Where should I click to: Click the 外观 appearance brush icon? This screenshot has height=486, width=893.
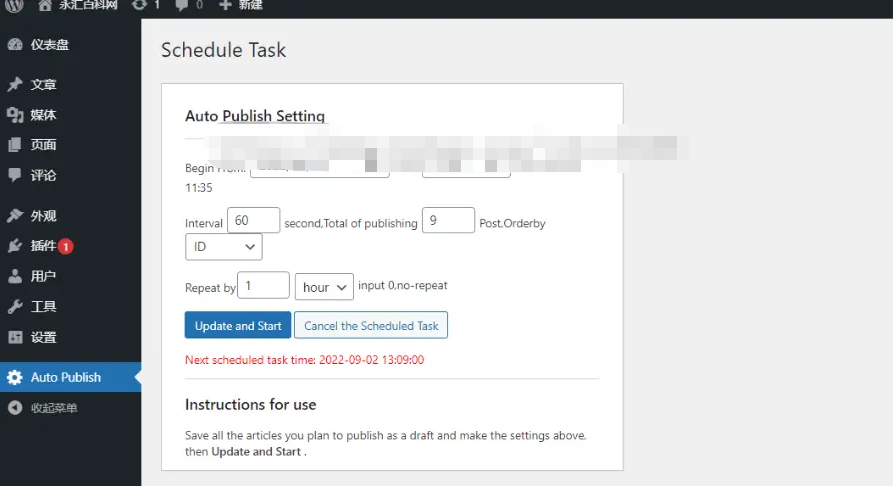point(15,216)
